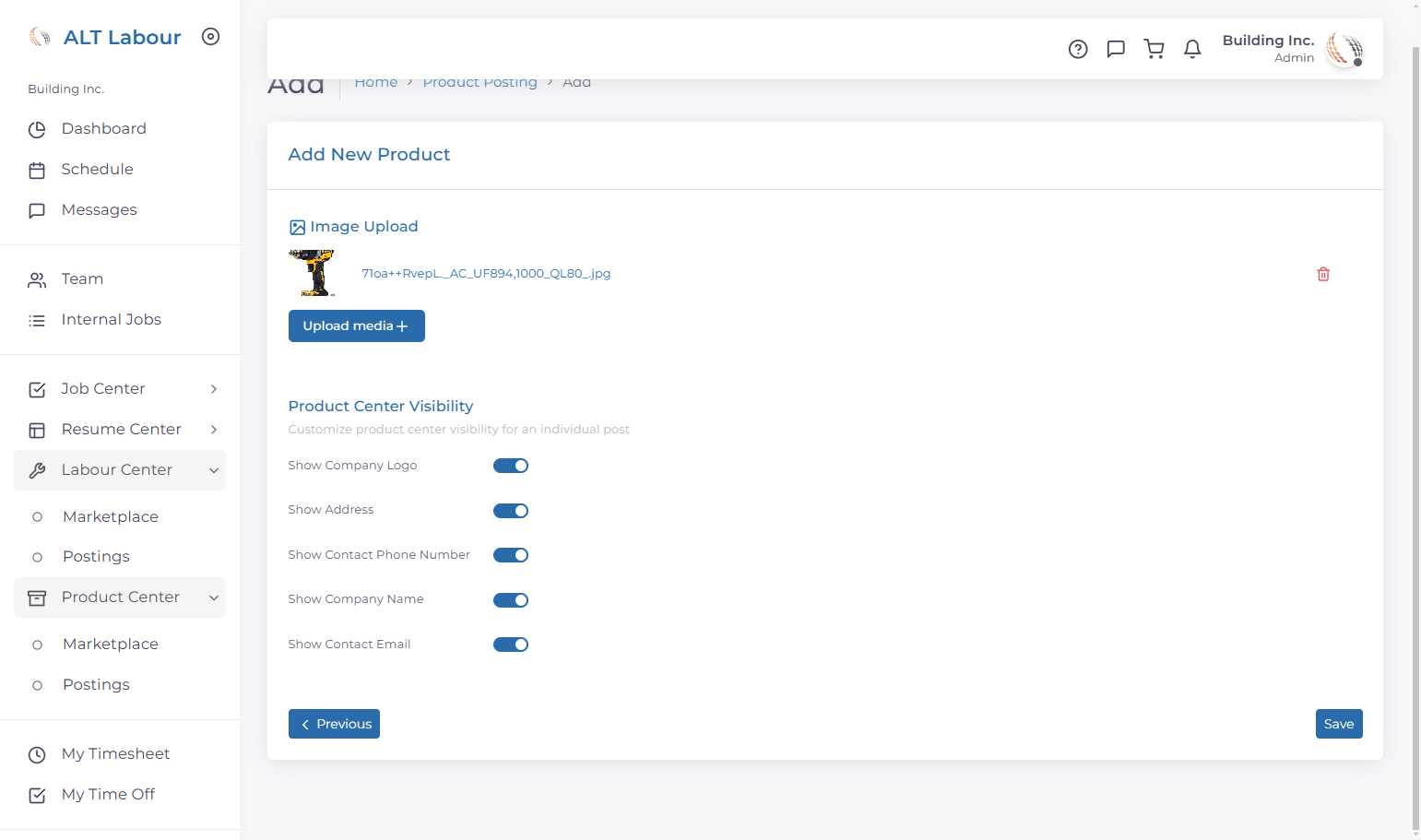Disable the Show Address switch
Viewport: 1421px width, 840px height.
tap(511, 511)
